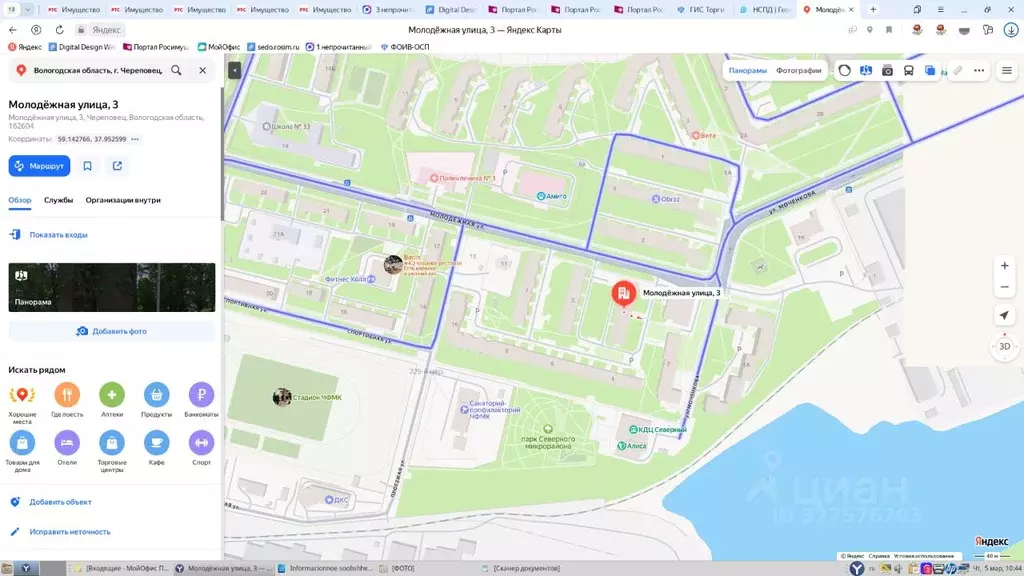Image resolution: width=1024 pixels, height=576 pixels.
Task: Clear the search field with the X
Action: [202, 71]
